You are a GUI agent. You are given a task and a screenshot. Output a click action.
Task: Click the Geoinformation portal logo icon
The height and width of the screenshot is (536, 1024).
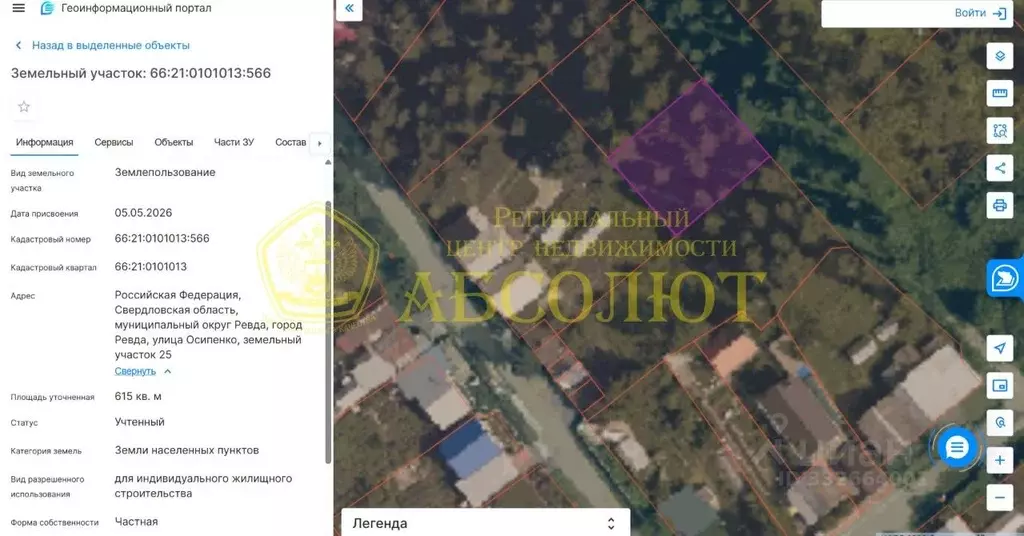pos(47,8)
